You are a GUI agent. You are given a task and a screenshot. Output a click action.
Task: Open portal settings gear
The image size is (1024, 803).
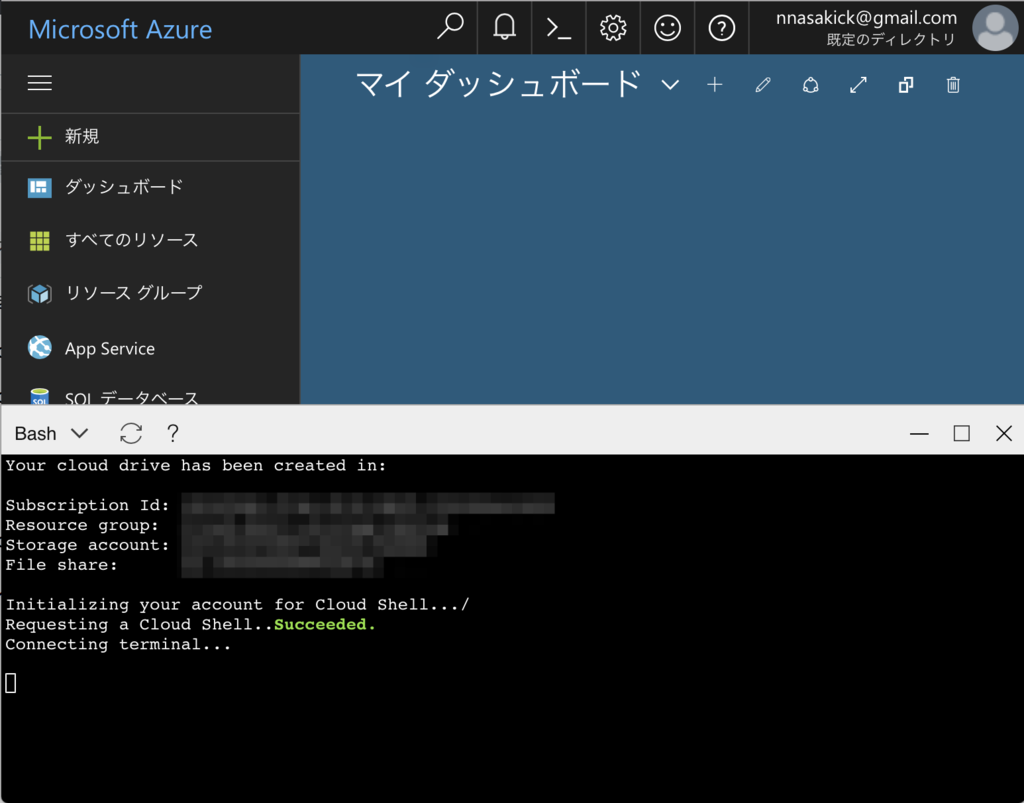click(613, 28)
